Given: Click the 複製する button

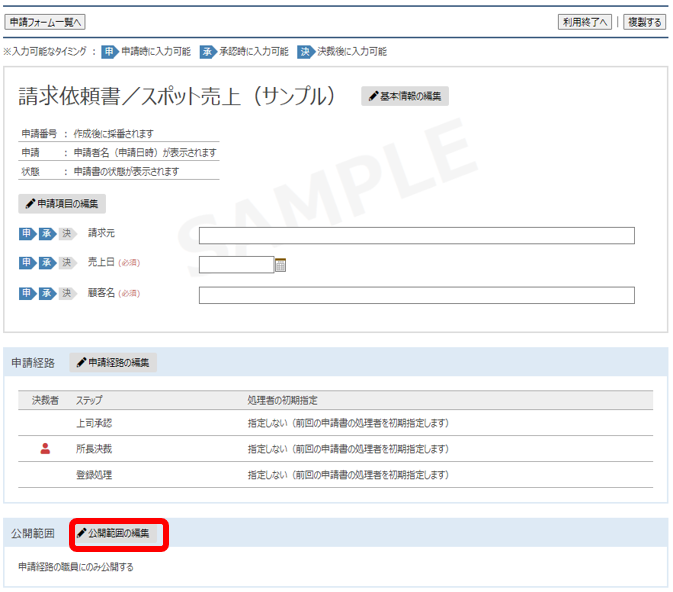Looking at the screenshot, I should coord(643,22).
